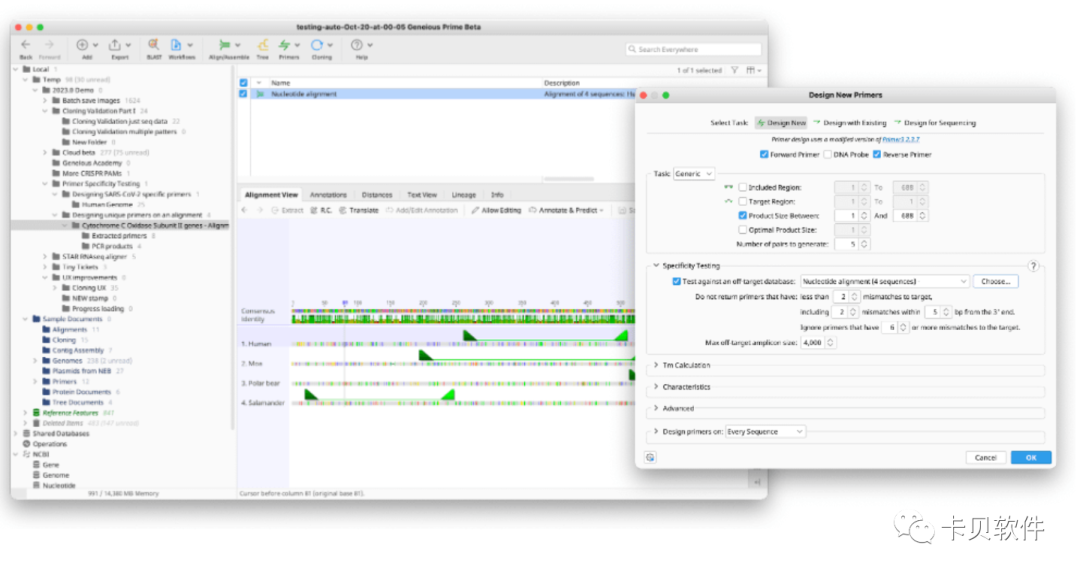
Task: Click OK to design primers
Action: pyautogui.click(x=1031, y=458)
